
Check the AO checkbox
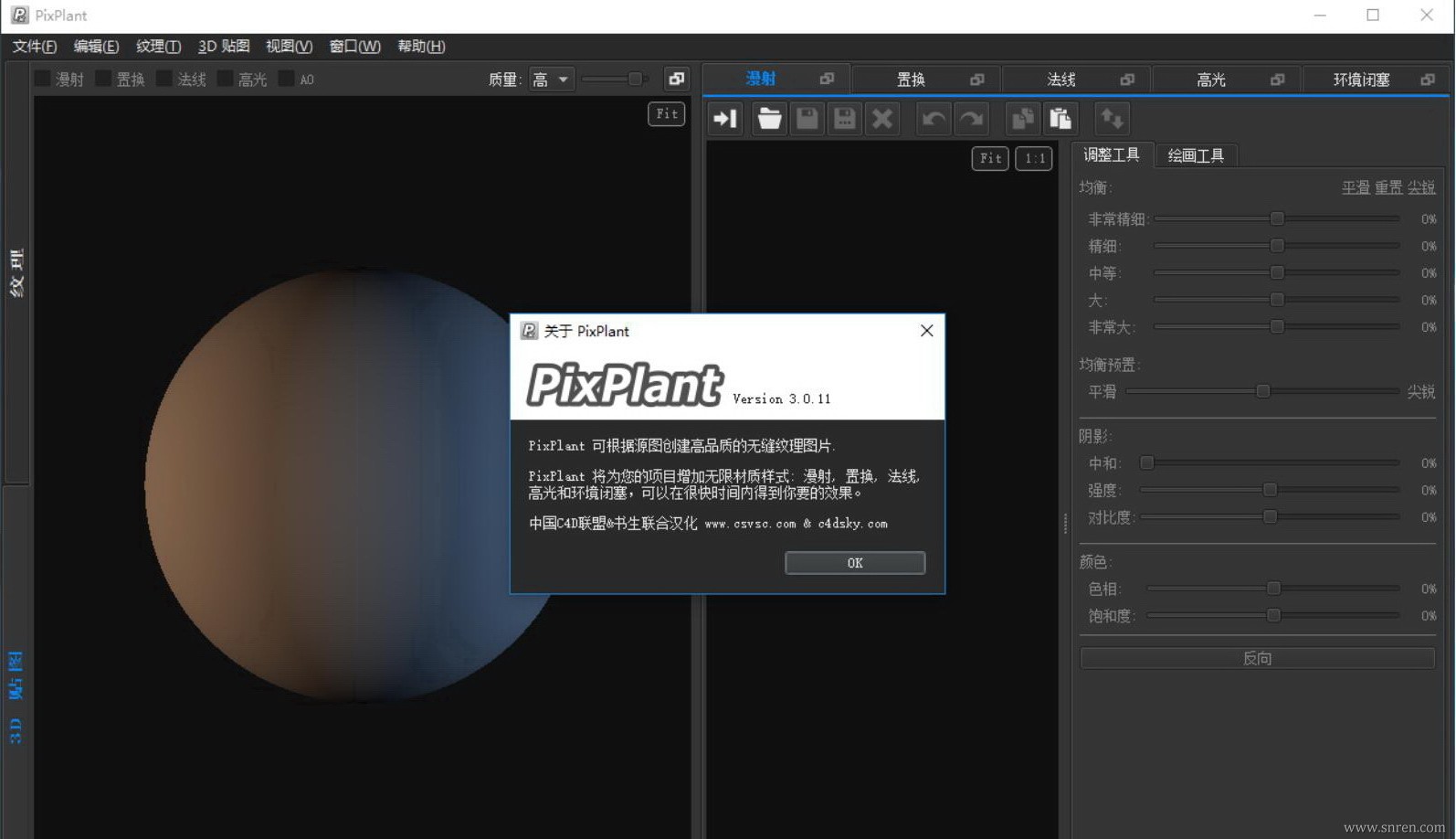286,80
